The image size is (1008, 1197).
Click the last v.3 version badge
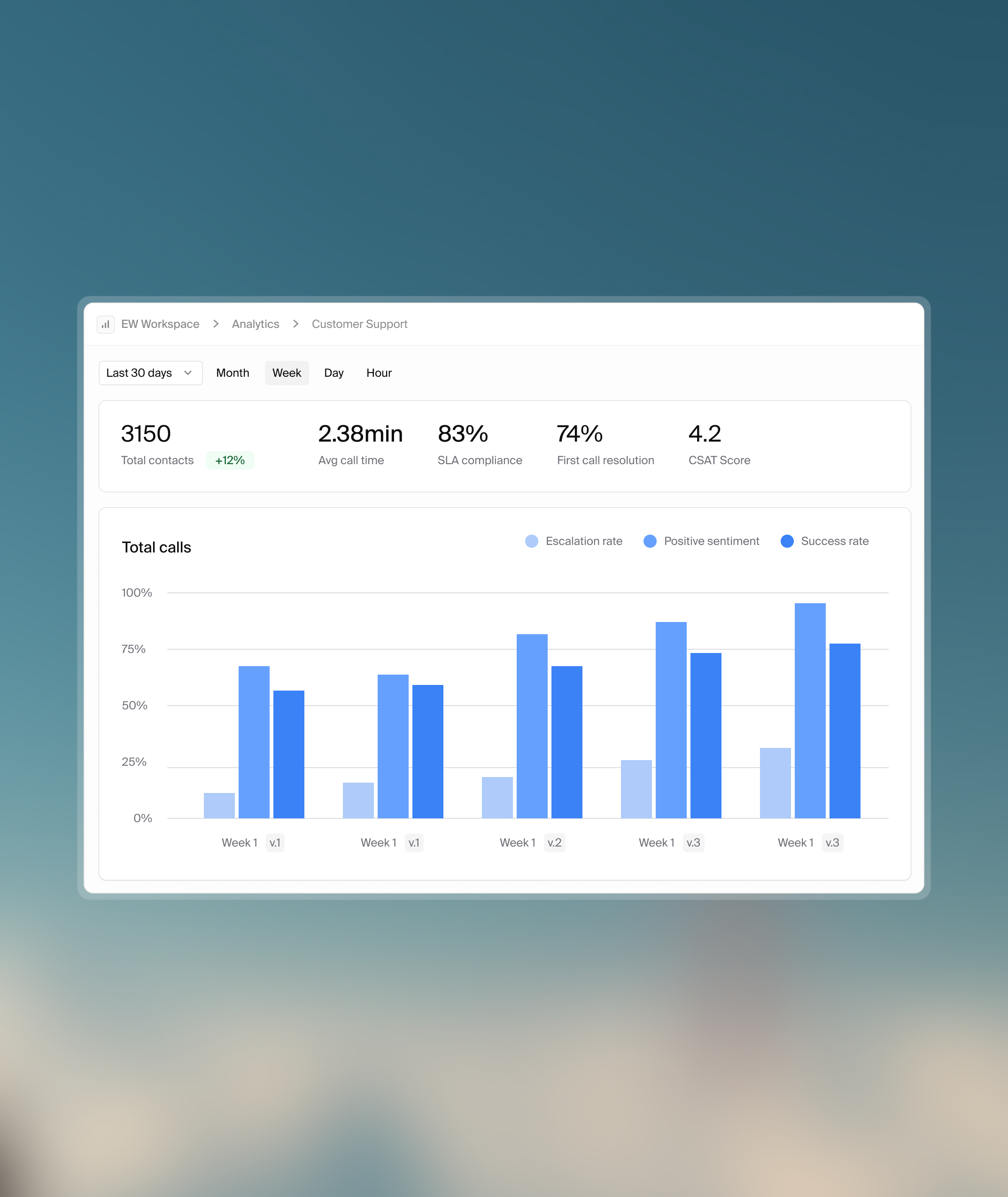(832, 843)
